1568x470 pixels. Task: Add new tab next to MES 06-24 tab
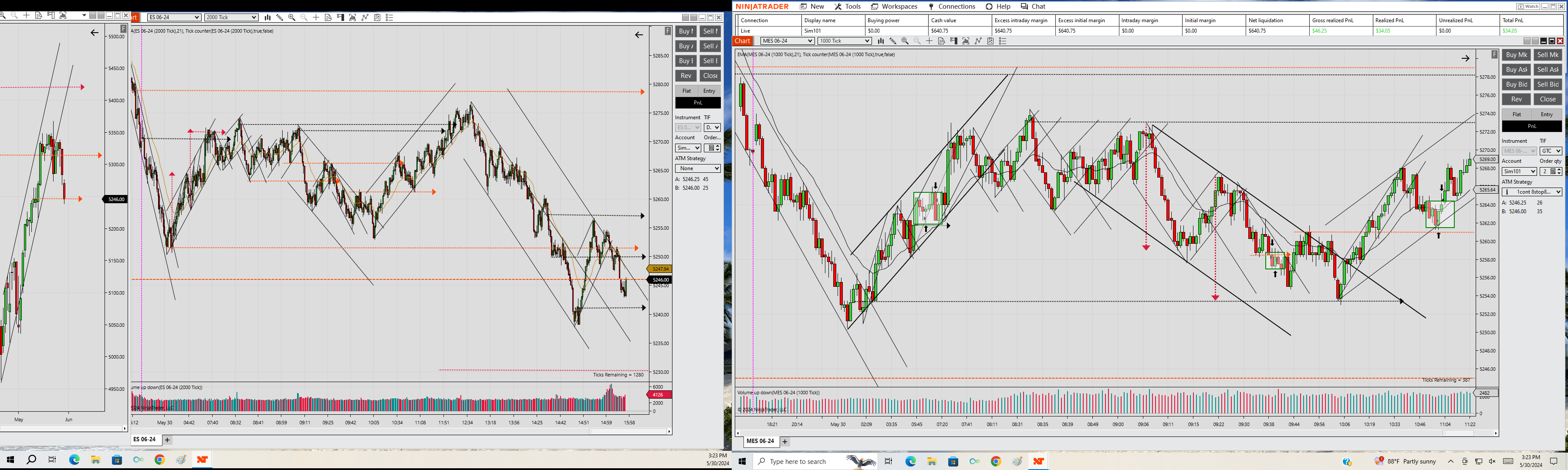[x=785, y=442]
